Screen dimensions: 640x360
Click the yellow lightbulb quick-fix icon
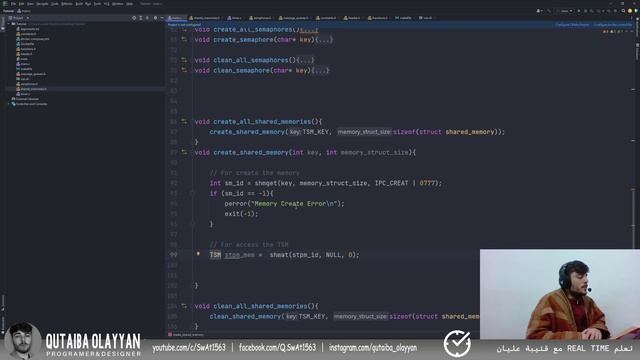tap(198, 254)
